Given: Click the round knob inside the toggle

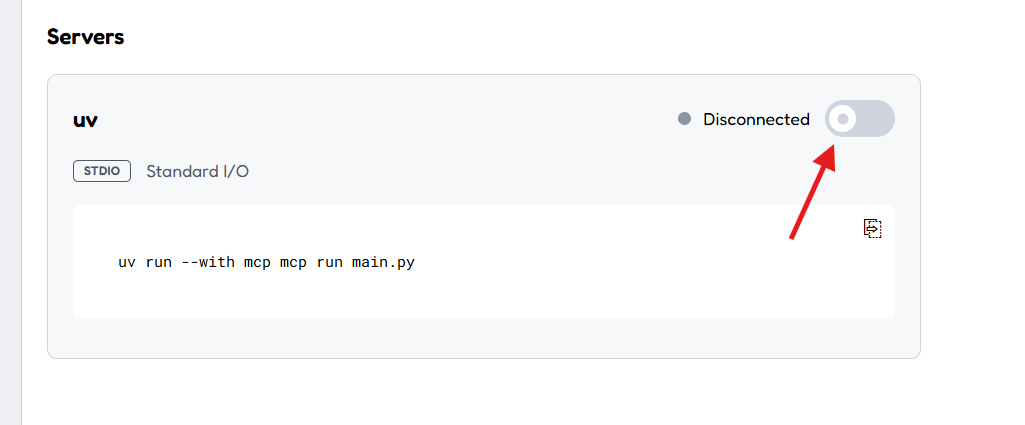Looking at the screenshot, I should [x=843, y=119].
